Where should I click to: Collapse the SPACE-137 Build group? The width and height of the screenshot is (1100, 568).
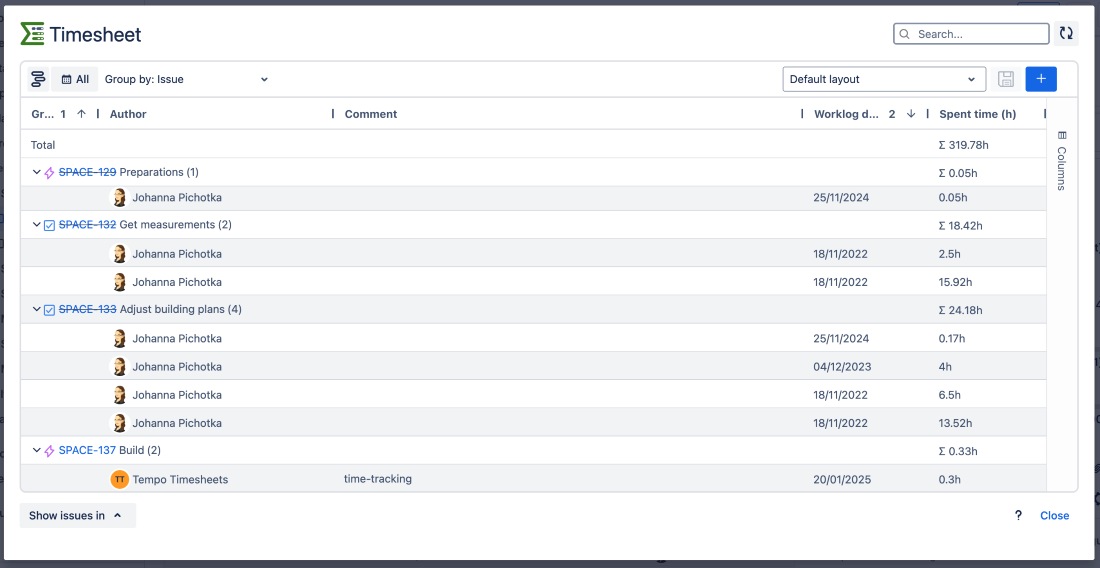click(36, 450)
